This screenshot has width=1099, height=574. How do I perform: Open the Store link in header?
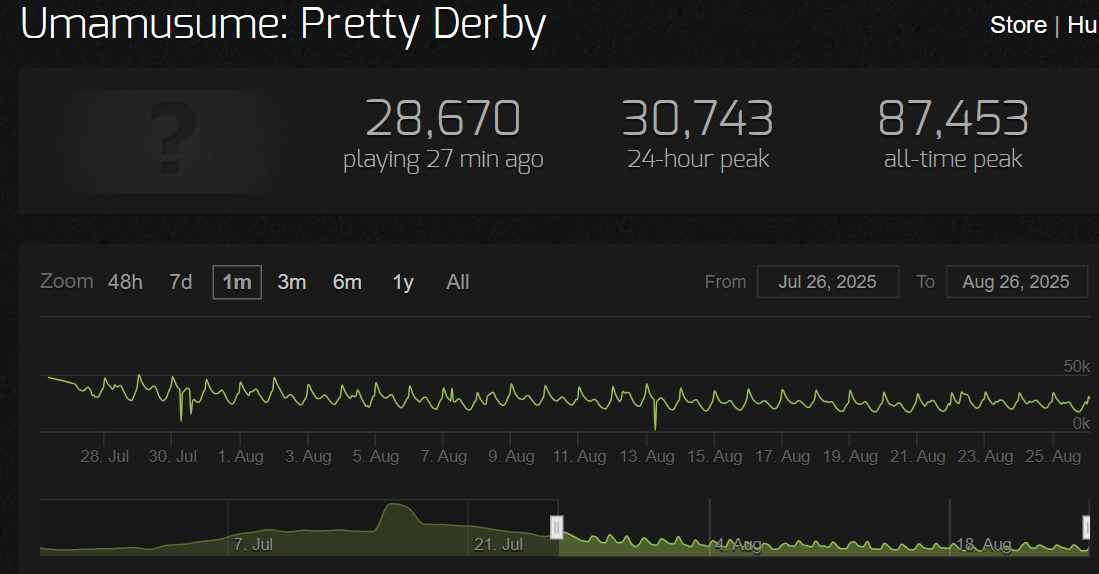coord(1018,25)
